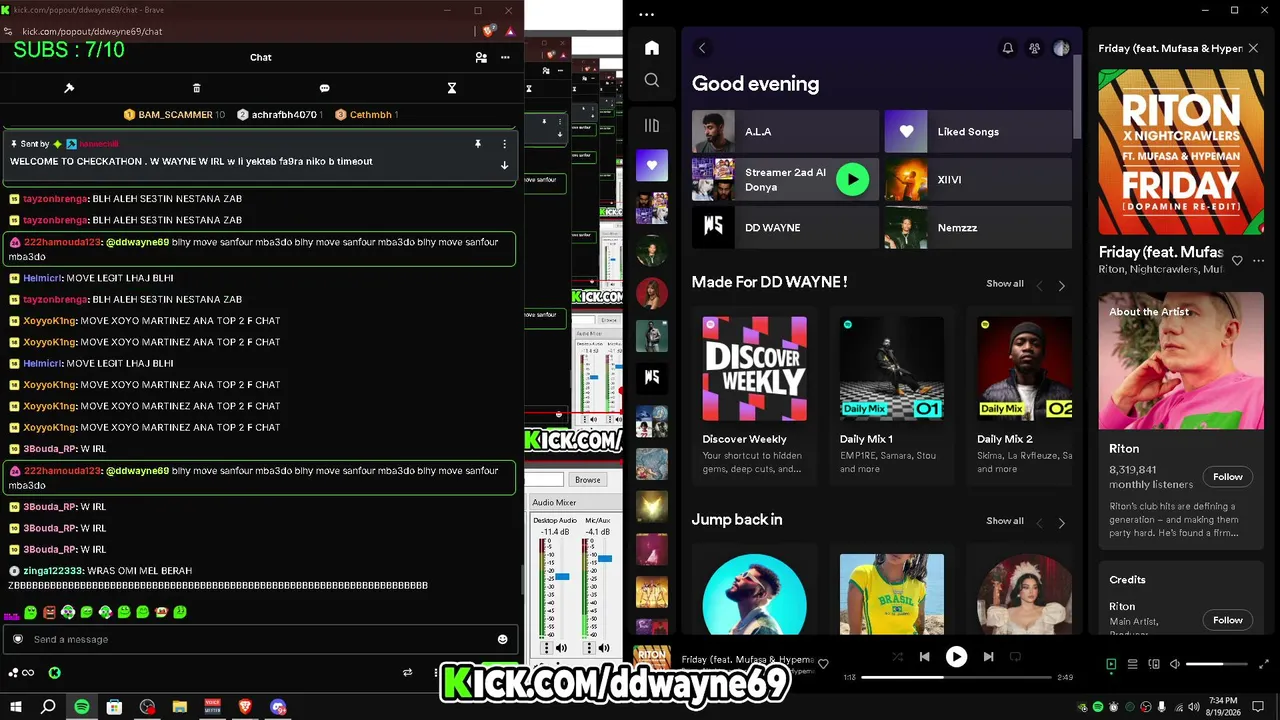Expand pinned message down arrow

click(x=504, y=165)
